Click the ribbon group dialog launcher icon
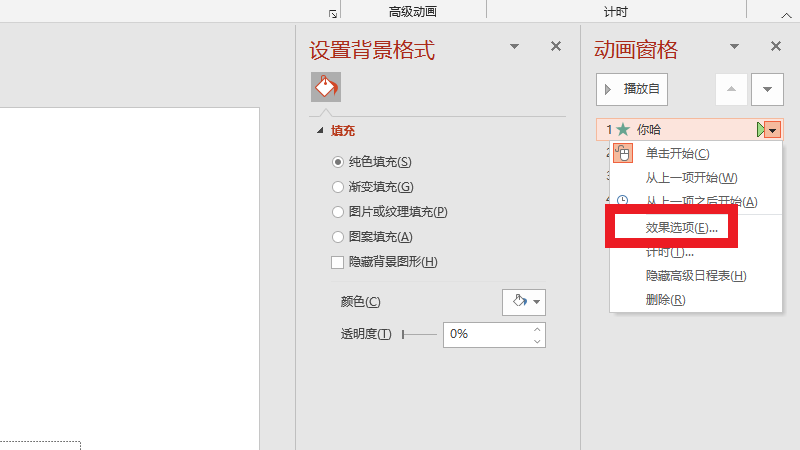The width and height of the screenshot is (800, 450). 333,13
